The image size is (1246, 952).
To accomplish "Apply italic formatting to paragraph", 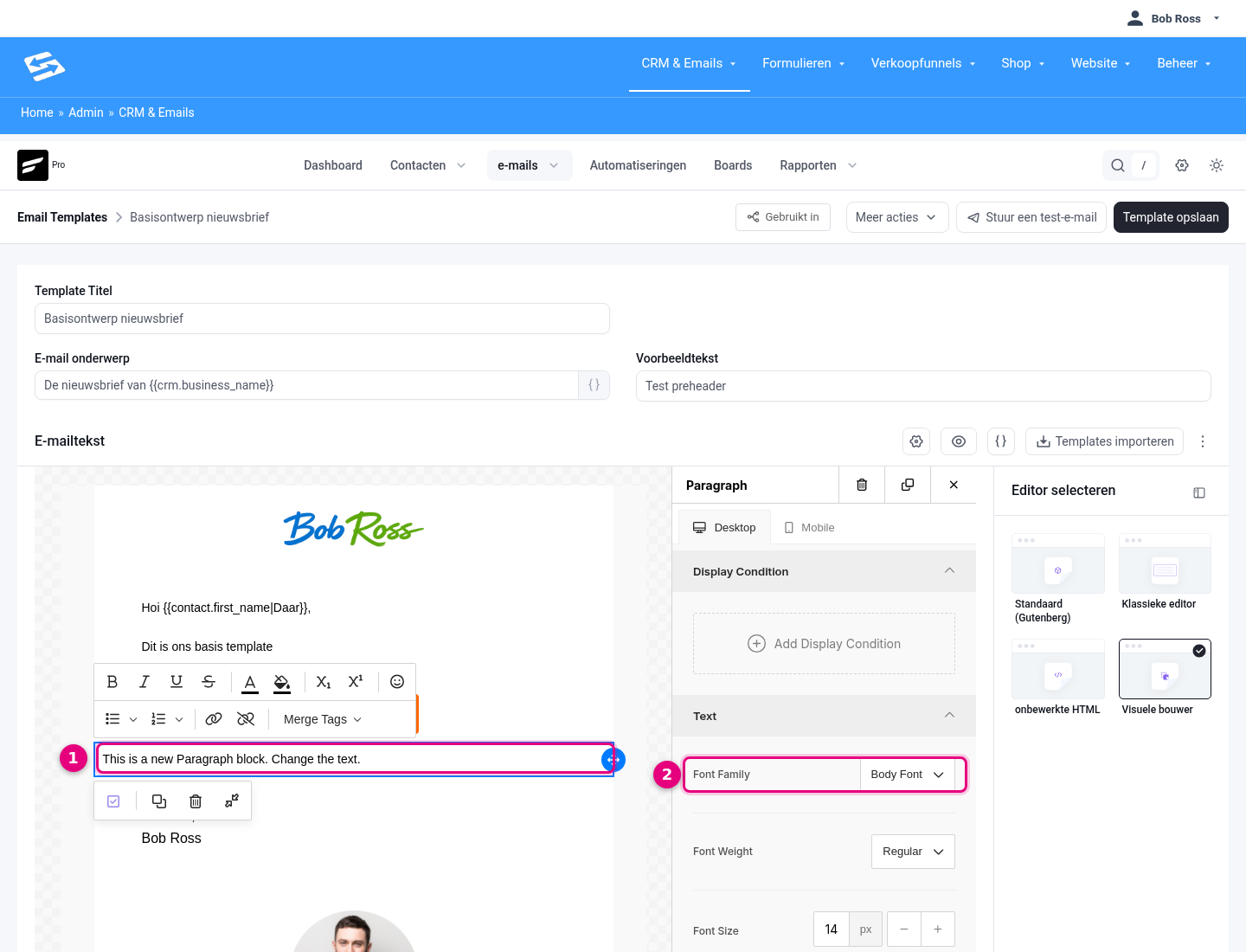I will click(145, 682).
